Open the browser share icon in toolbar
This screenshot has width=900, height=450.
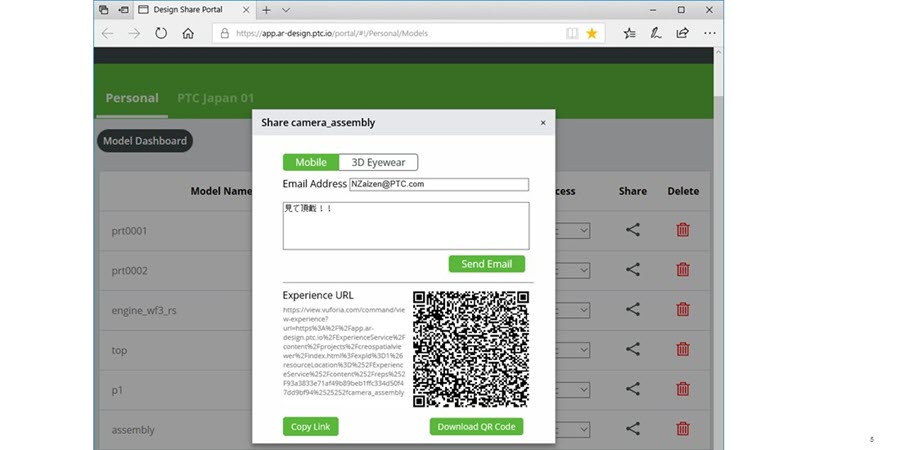(682, 33)
